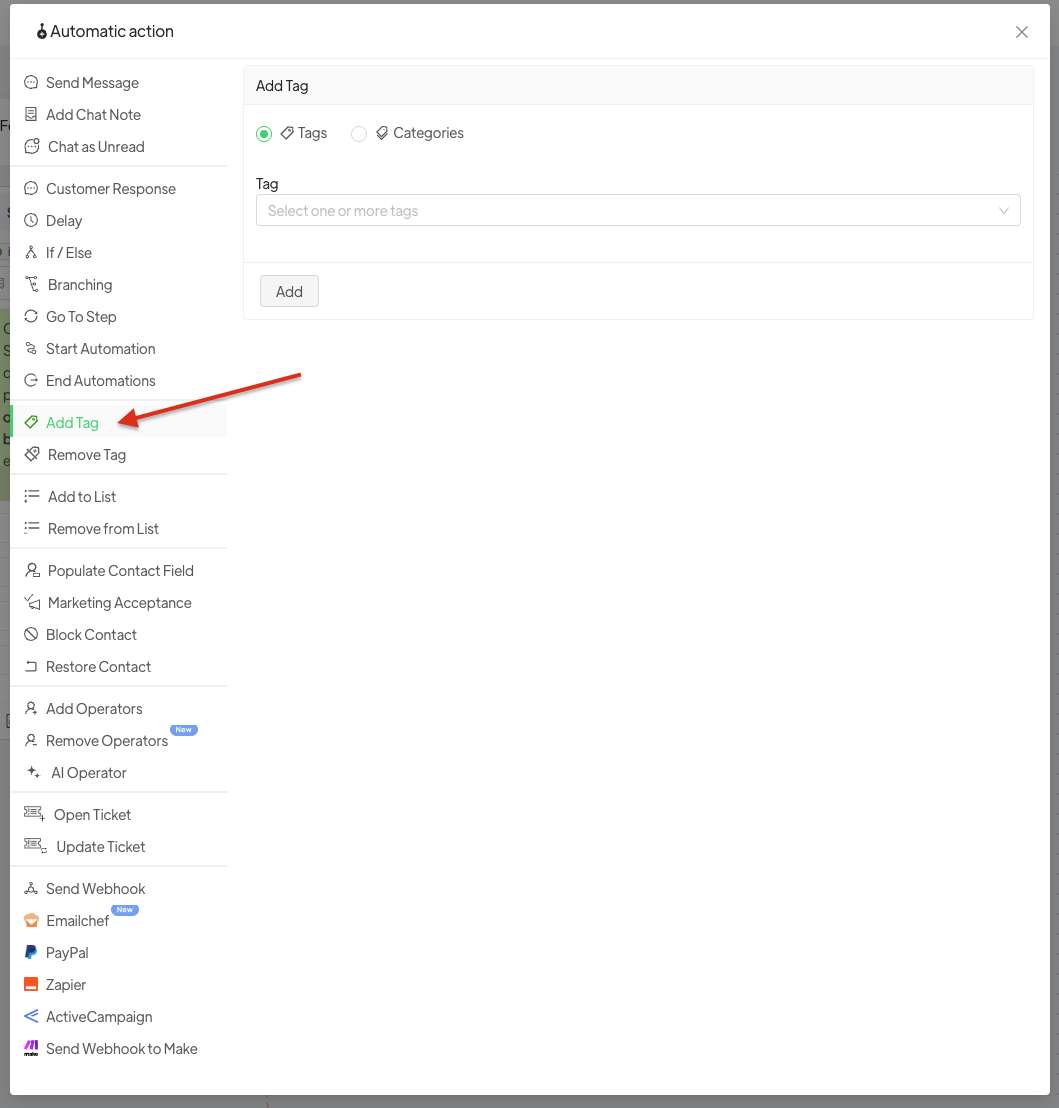This screenshot has width=1059, height=1108.
Task: Select Send Webhook to Make option
Action: point(121,1049)
